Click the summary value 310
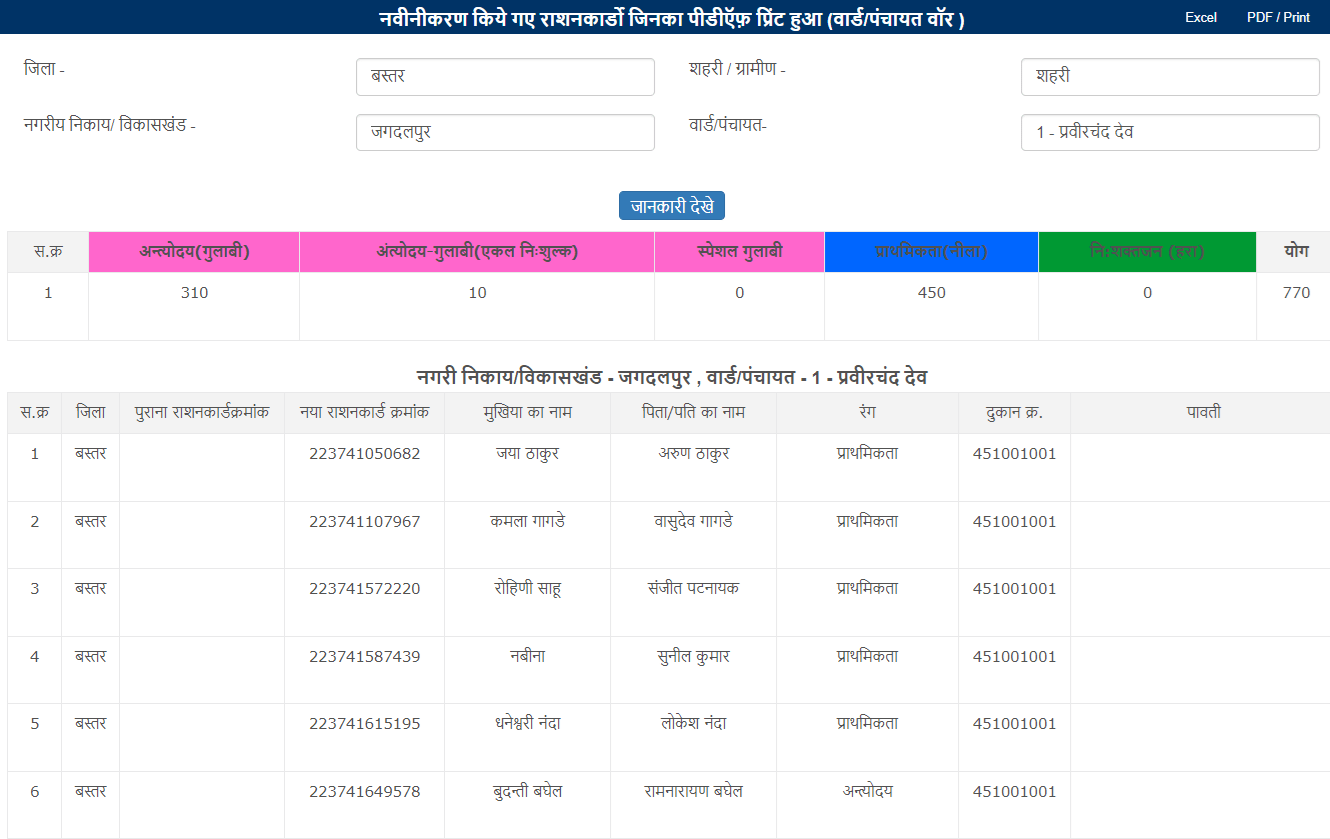Viewport: 1330px width, 839px height. pyautogui.click(x=194, y=293)
